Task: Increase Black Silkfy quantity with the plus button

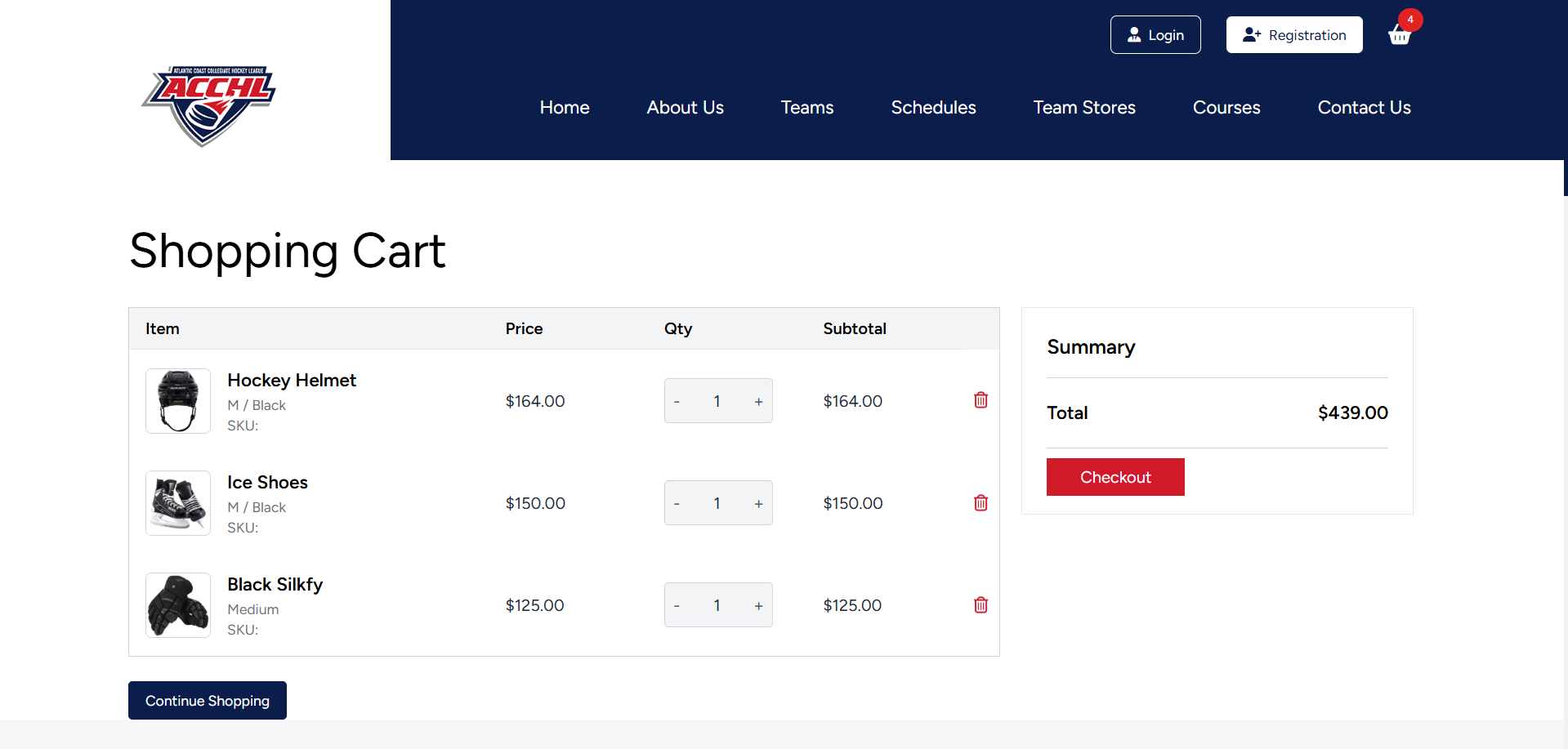Action: 758,605
